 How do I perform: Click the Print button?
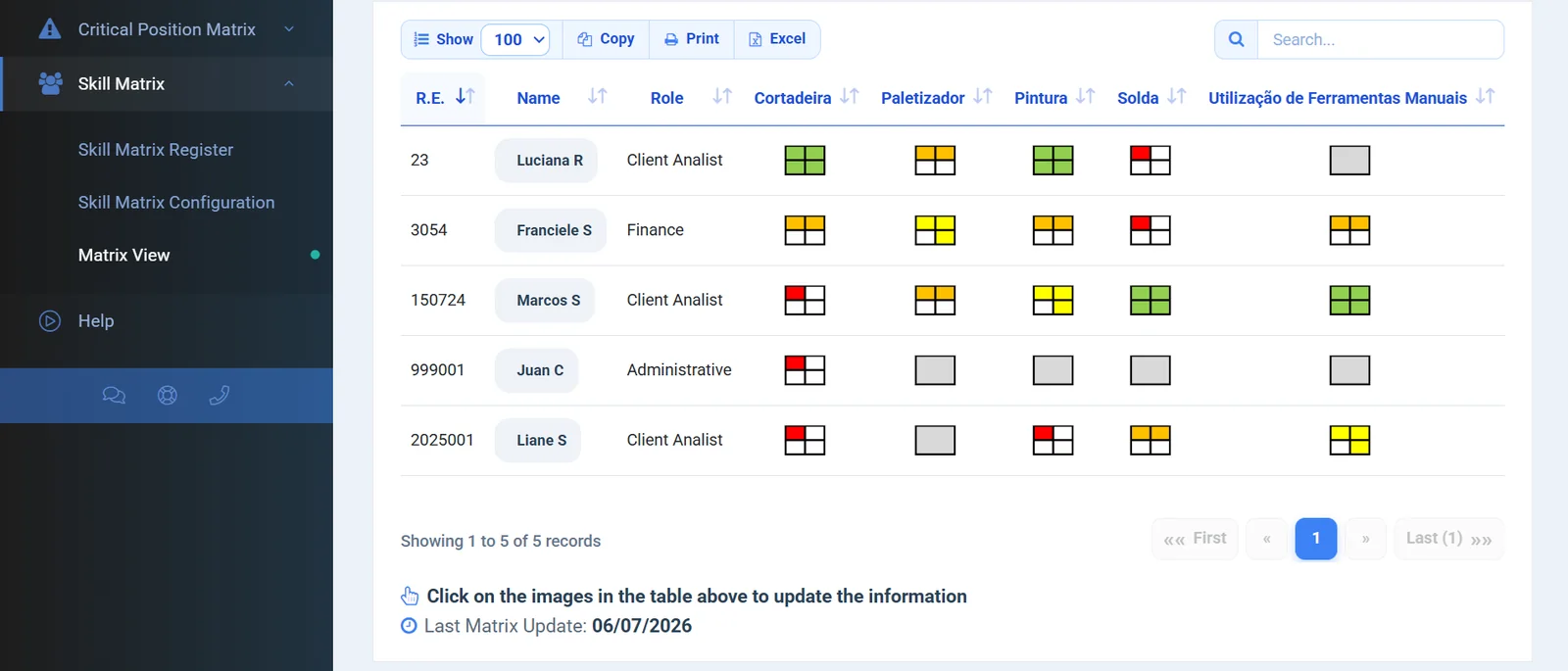(x=692, y=39)
